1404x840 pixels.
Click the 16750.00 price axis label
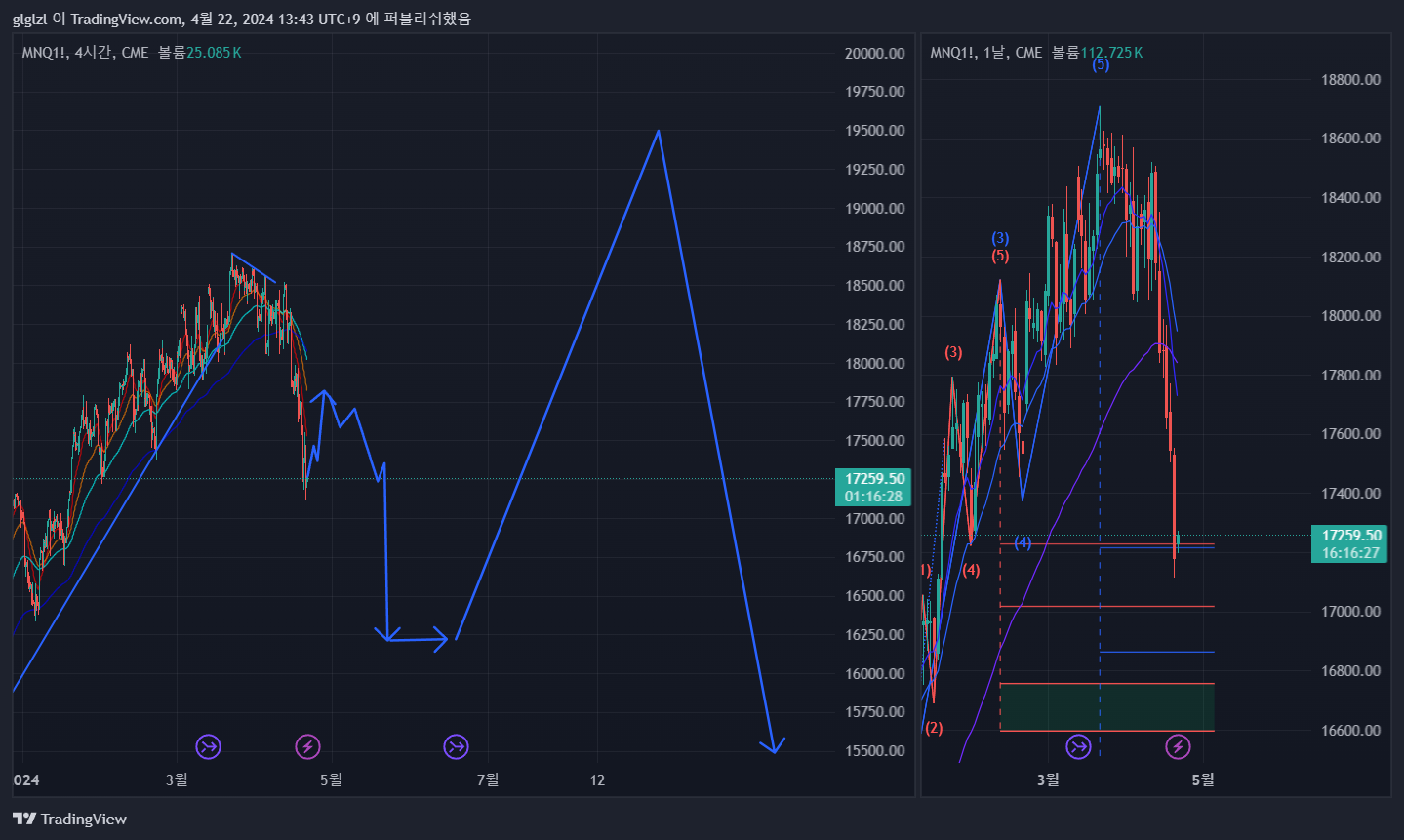pos(875,557)
